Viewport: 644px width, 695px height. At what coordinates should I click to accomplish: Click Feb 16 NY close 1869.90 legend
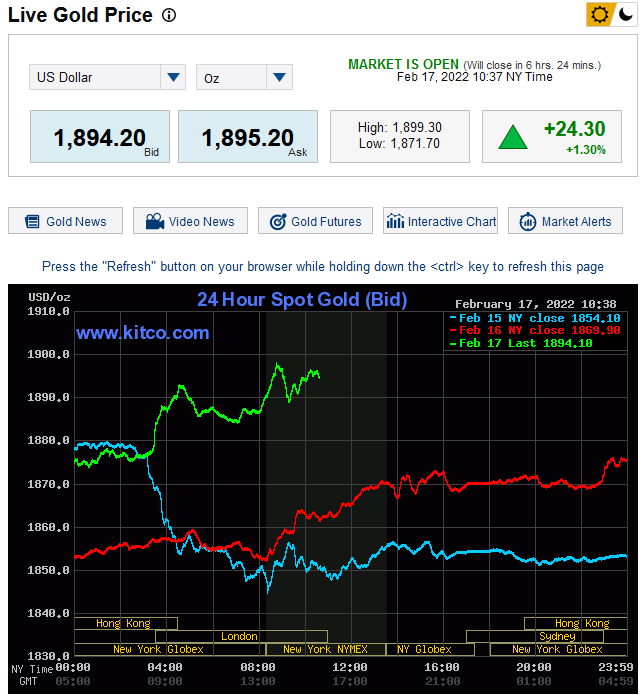[535, 330]
